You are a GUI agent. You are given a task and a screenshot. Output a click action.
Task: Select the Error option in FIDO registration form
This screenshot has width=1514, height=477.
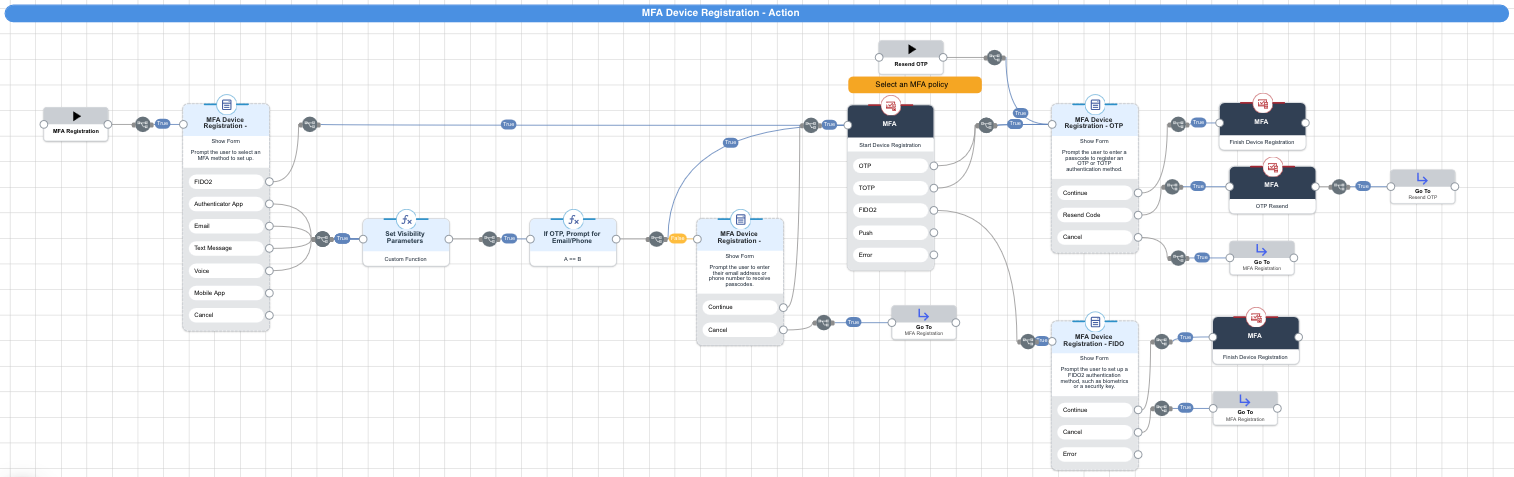pyautogui.click(x=1095, y=454)
